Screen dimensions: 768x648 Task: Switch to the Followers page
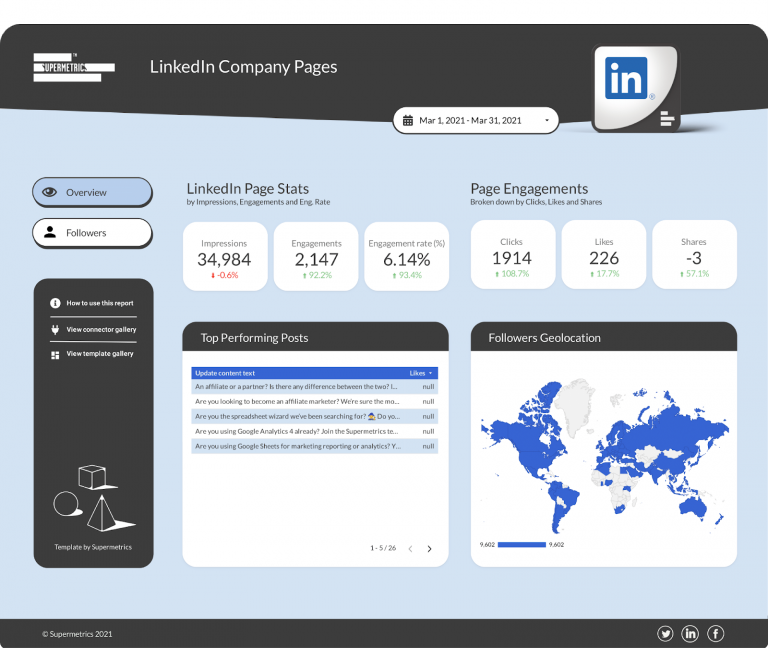click(92, 233)
